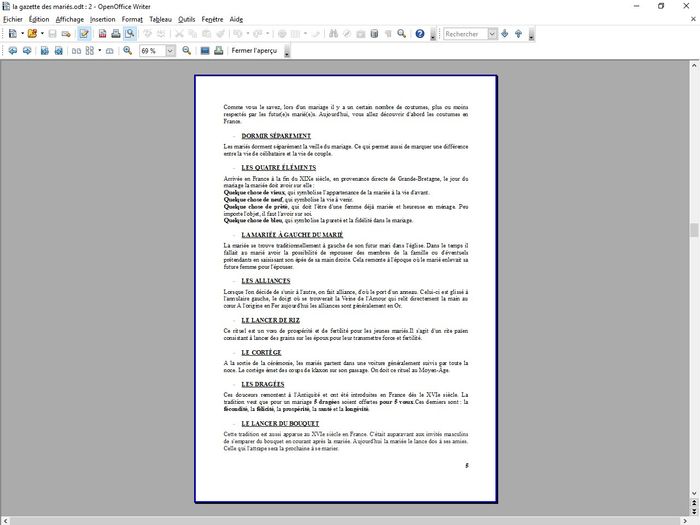Viewport: 700px width, 525px height.
Task: Show two pages preview icon
Action: (76, 50)
